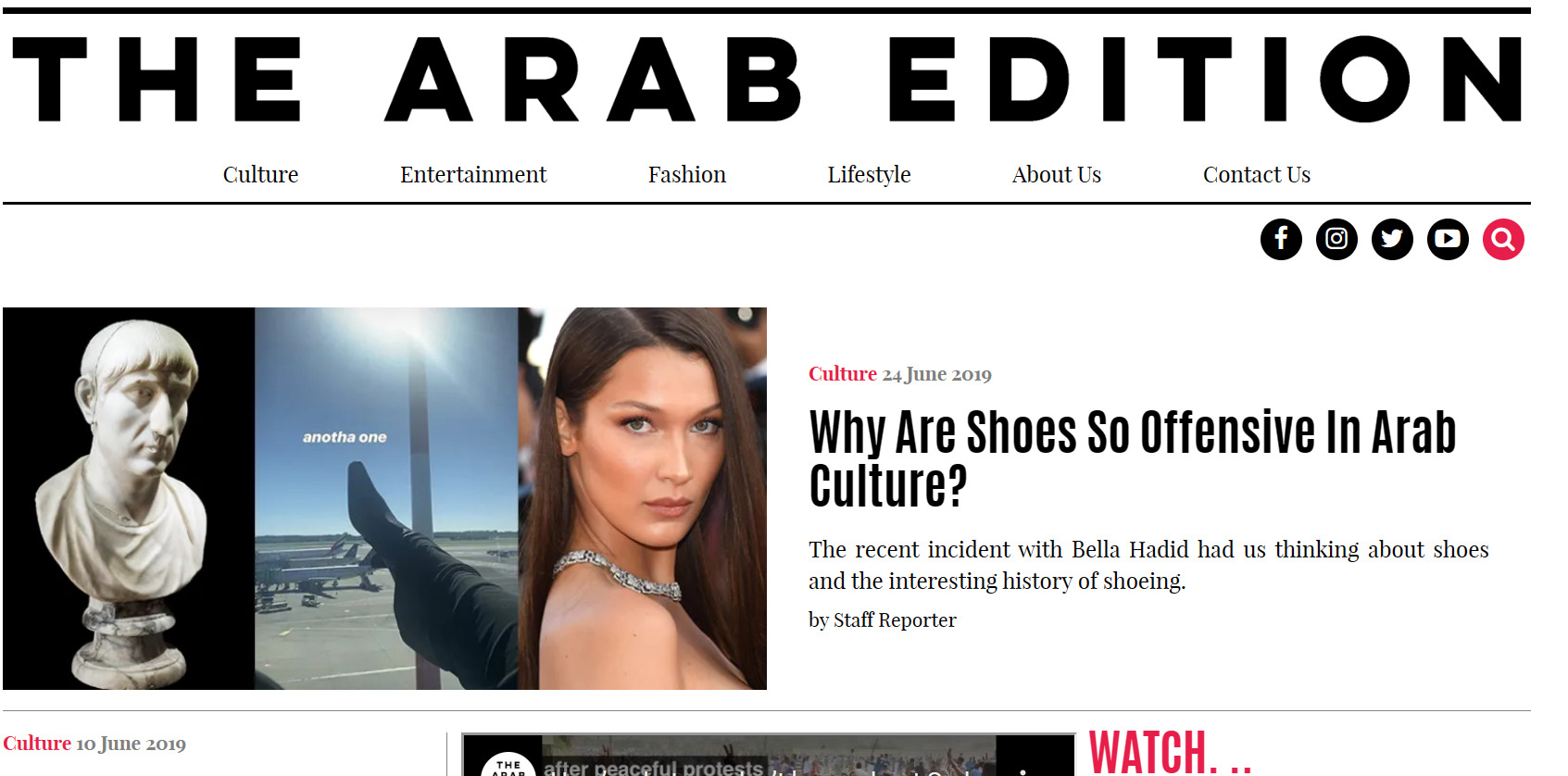The image size is (1568, 776).
Task: Select the Fashion menu item
Action: (687, 175)
